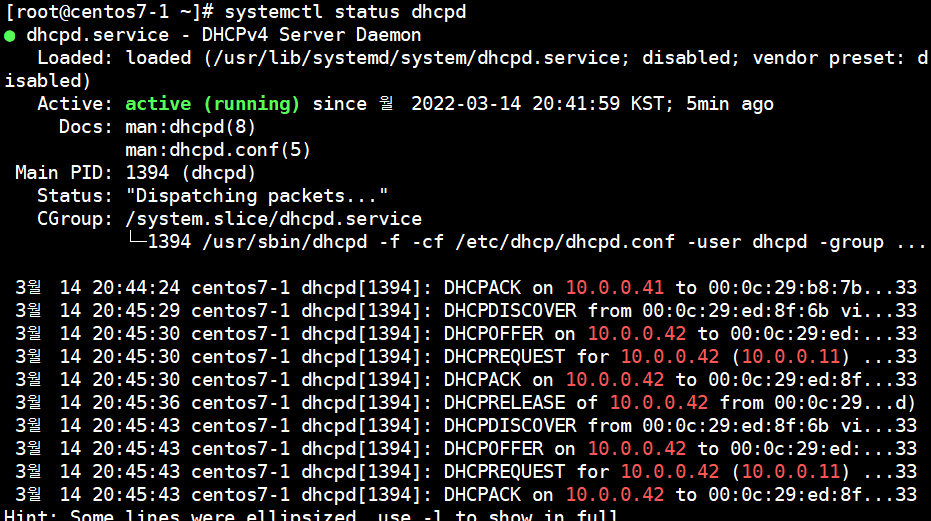Click the config path '/etc/dhcp/dhcpd.conf'
This screenshot has width=931, height=521.
(565, 242)
